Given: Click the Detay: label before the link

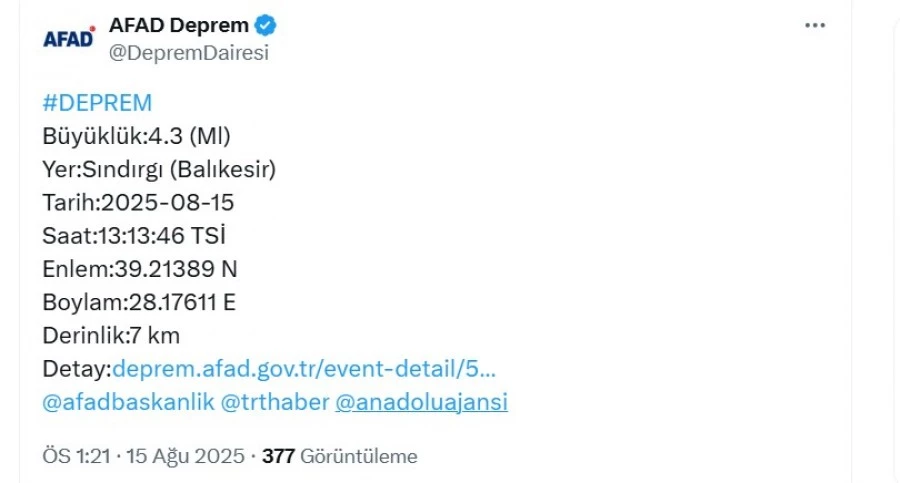Looking at the screenshot, I should (x=77, y=369).
